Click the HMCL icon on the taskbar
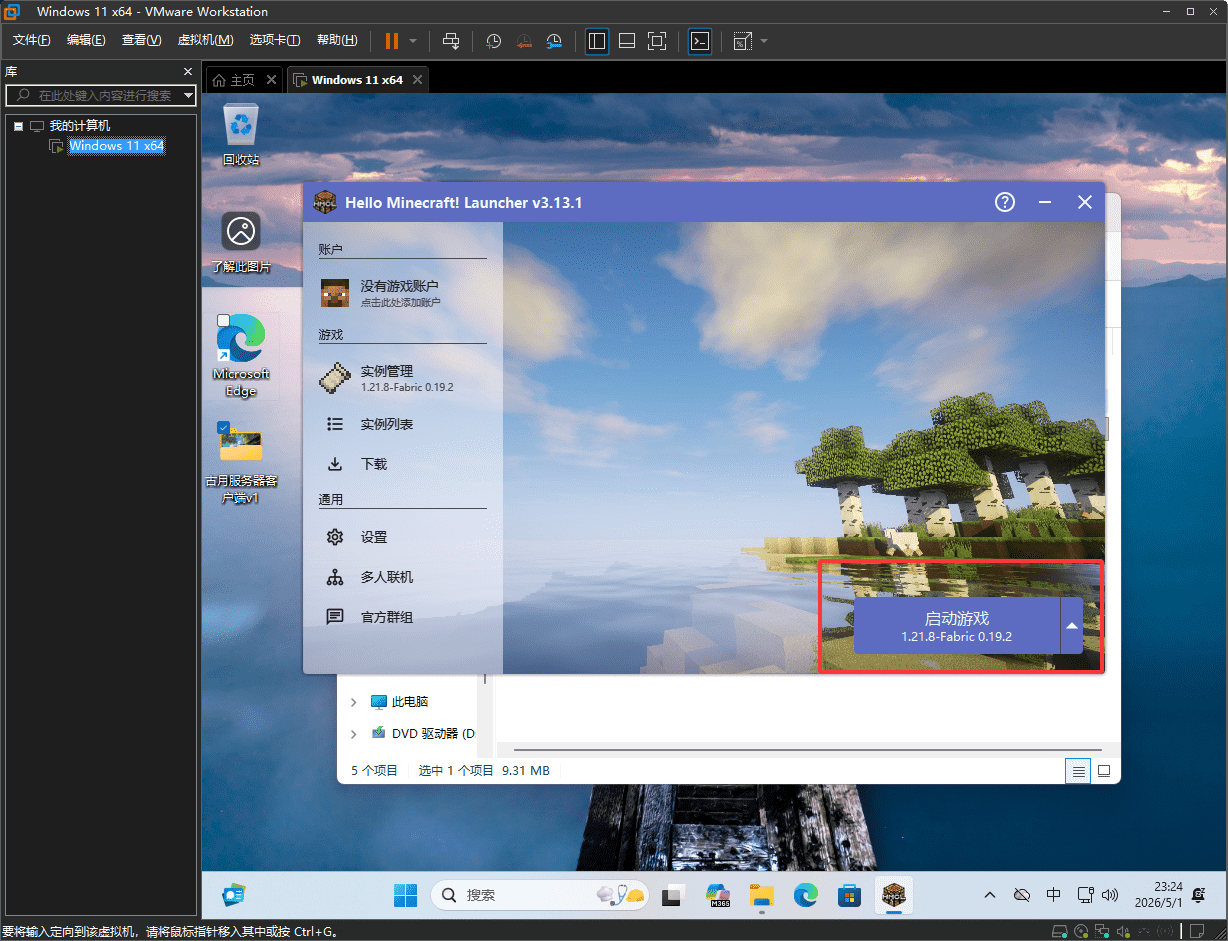Viewport: 1228px width, 941px height. coord(893,895)
